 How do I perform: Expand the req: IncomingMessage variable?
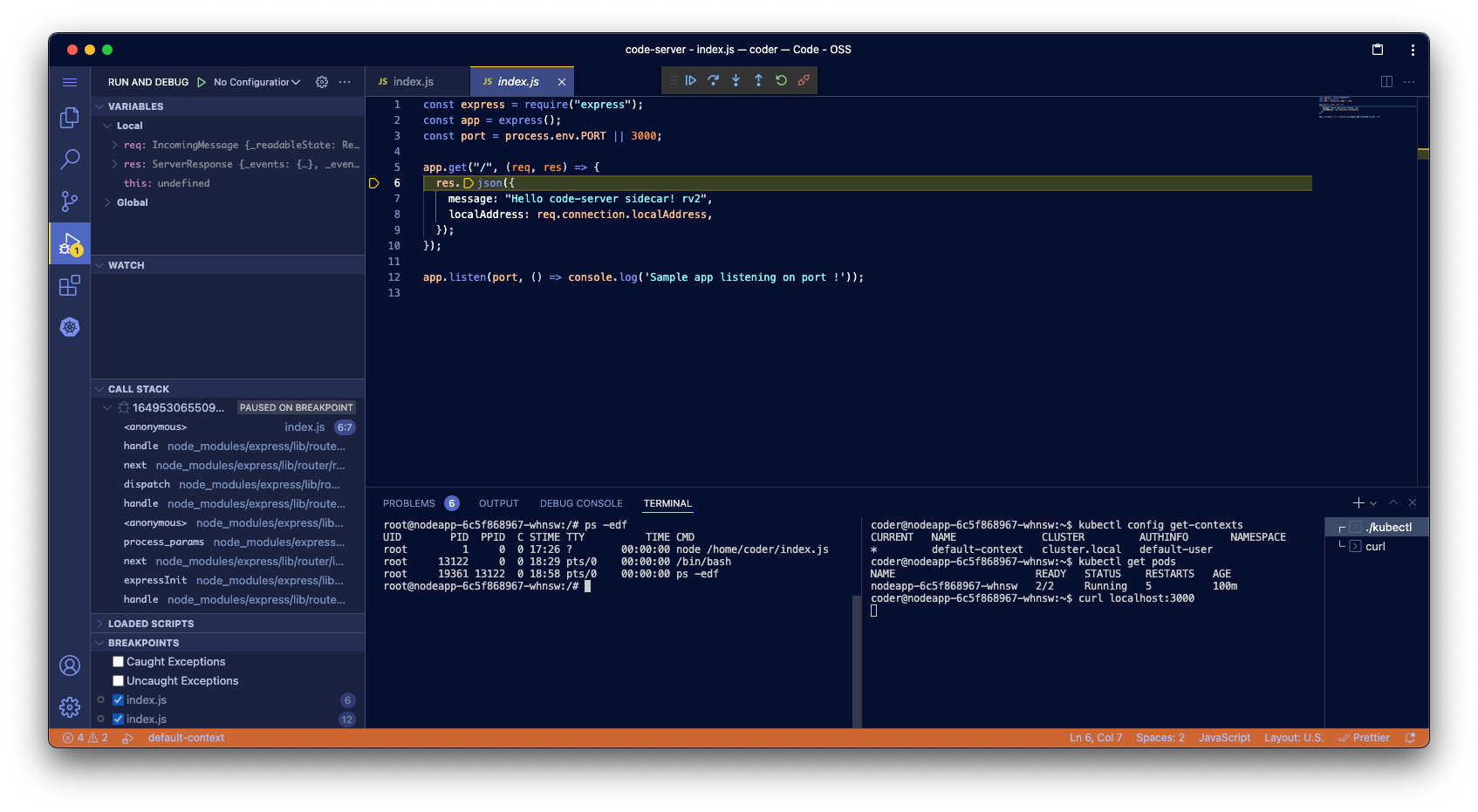(113, 144)
